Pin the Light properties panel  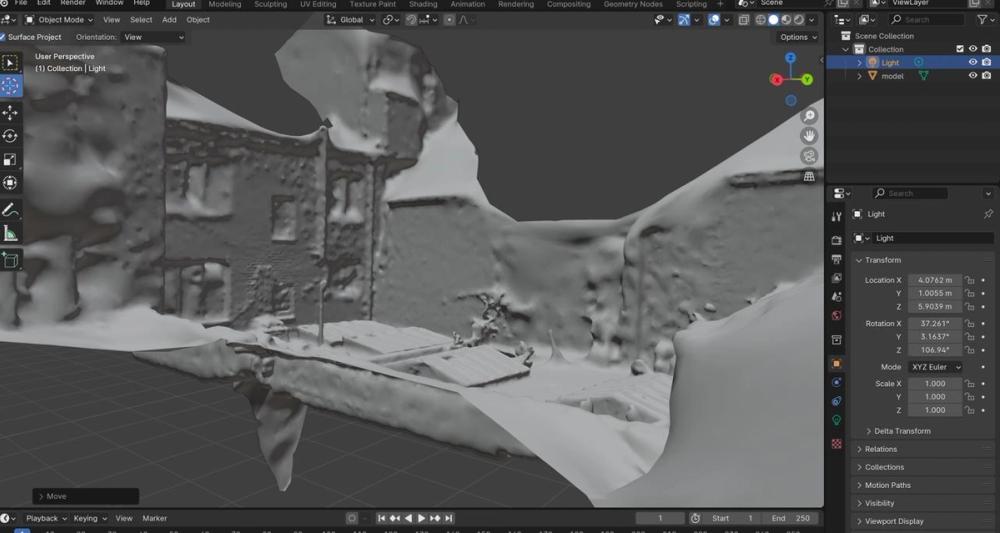click(x=988, y=214)
